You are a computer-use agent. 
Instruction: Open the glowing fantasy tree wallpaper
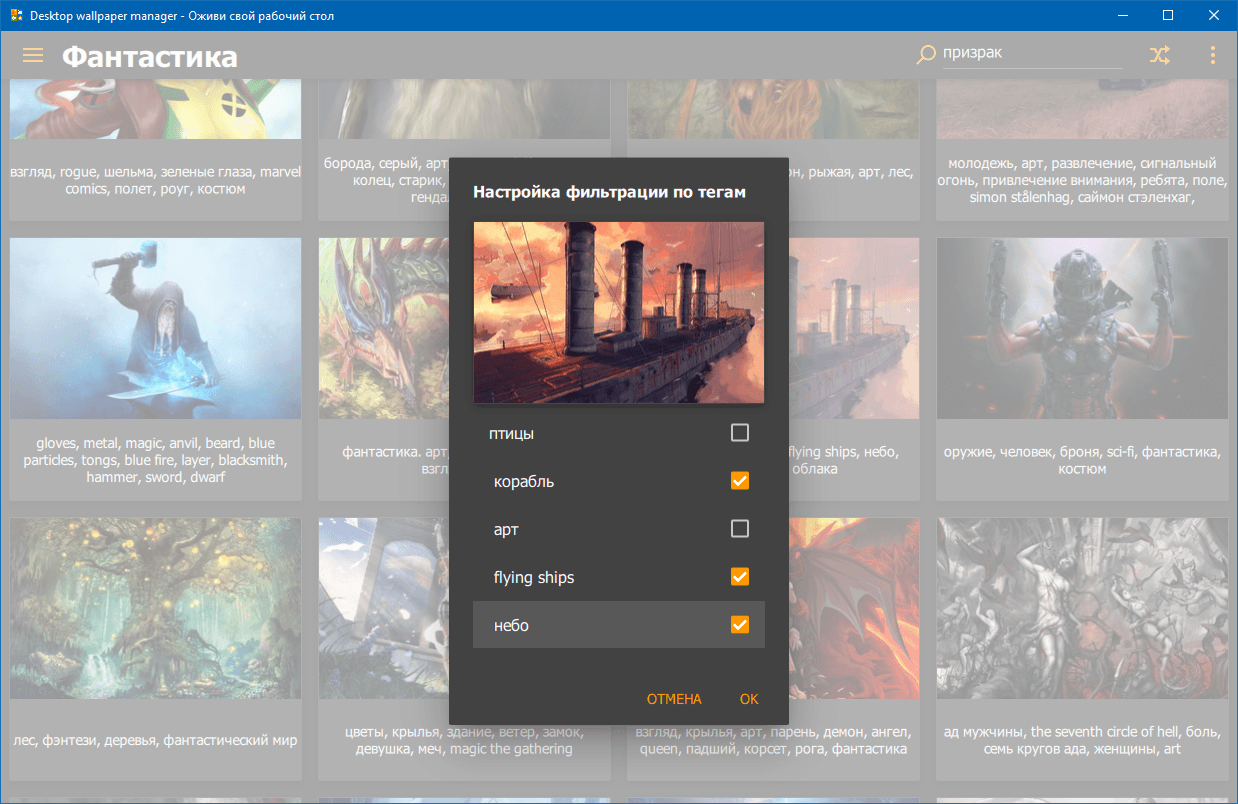pyautogui.click(x=156, y=608)
